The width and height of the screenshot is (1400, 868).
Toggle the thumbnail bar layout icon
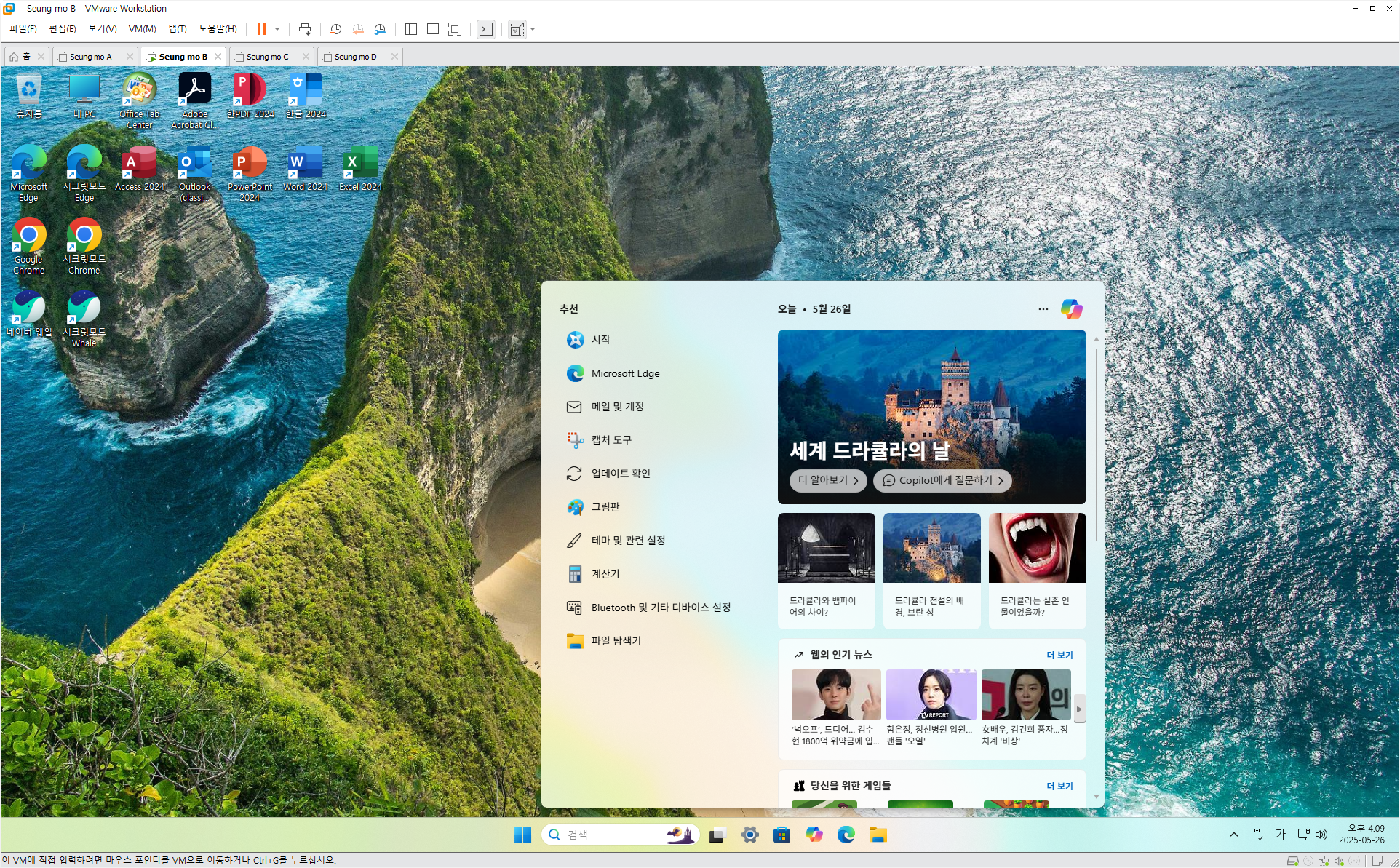433,29
